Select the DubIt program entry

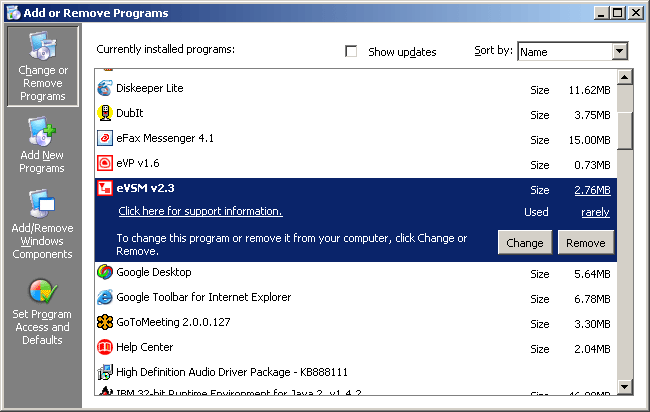pos(356,113)
